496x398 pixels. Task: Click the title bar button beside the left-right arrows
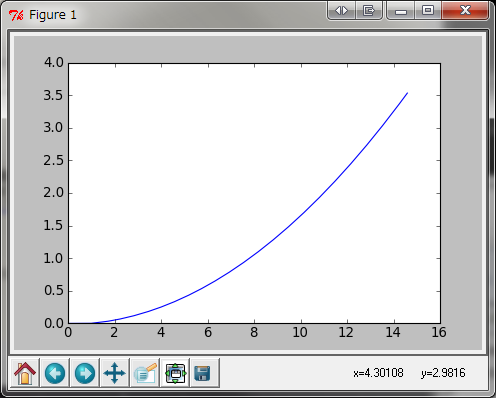coord(369,11)
